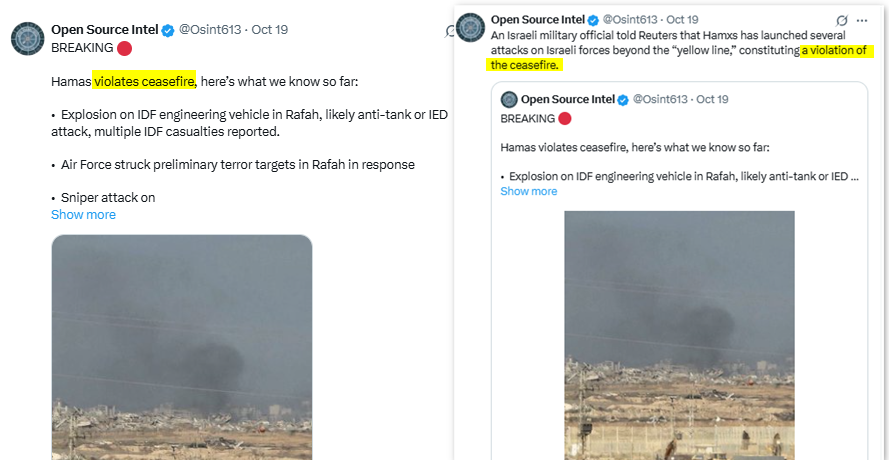
Task: Click the right tweet's profile avatar
Action: (x=470, y=28)
